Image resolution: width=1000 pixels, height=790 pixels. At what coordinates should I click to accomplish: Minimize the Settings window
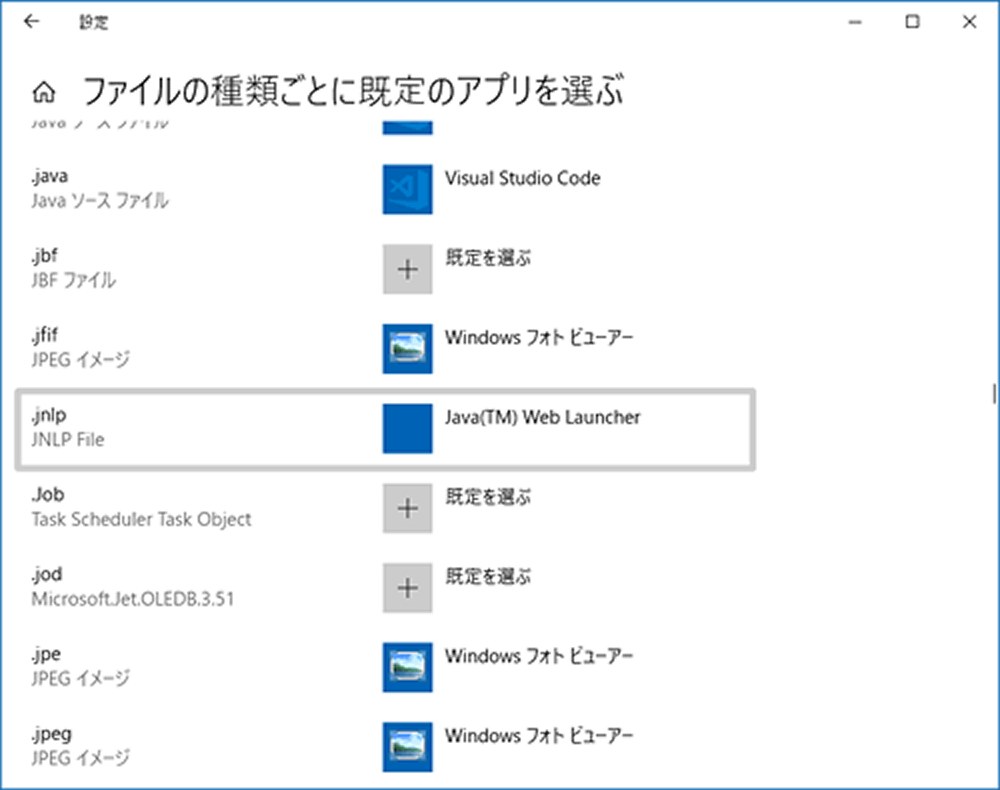click(855, 22)
